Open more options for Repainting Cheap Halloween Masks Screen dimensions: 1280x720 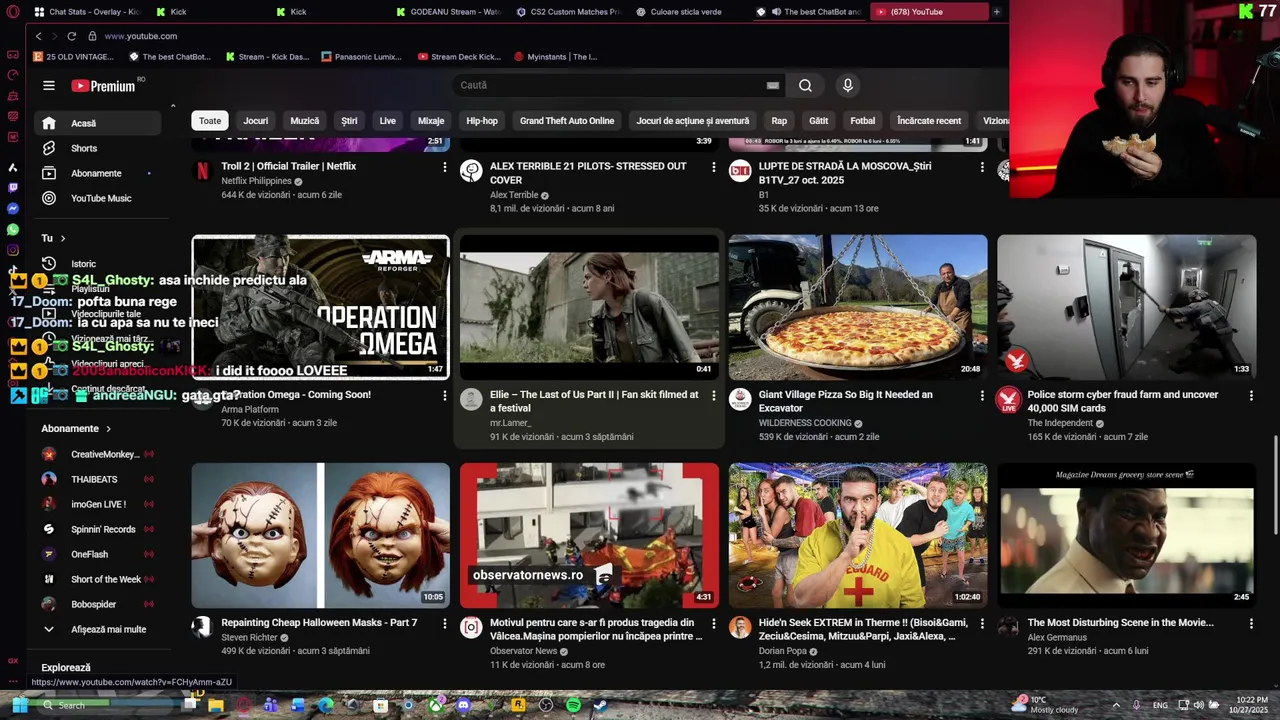click(x=445, y=624)
